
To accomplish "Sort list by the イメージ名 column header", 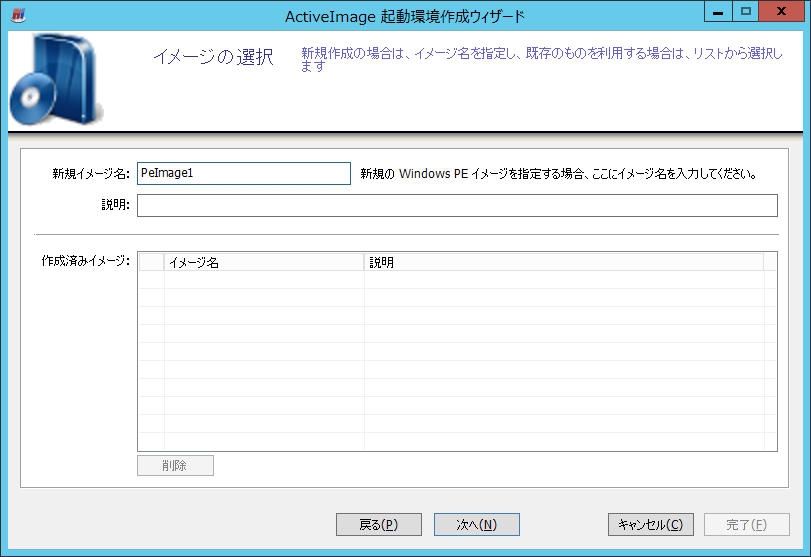I will 264,262.
